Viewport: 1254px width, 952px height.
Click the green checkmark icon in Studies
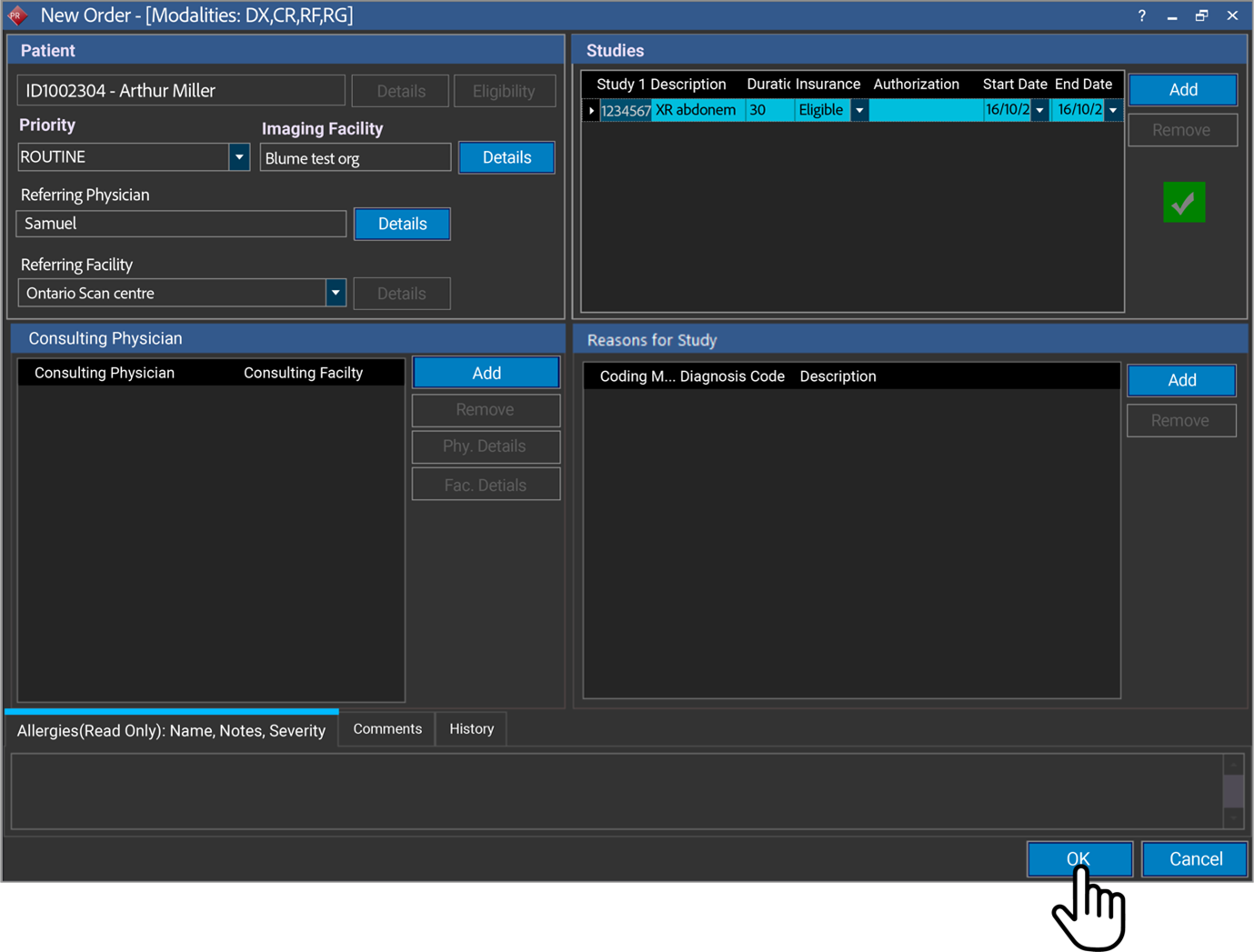pos(1183,203)
